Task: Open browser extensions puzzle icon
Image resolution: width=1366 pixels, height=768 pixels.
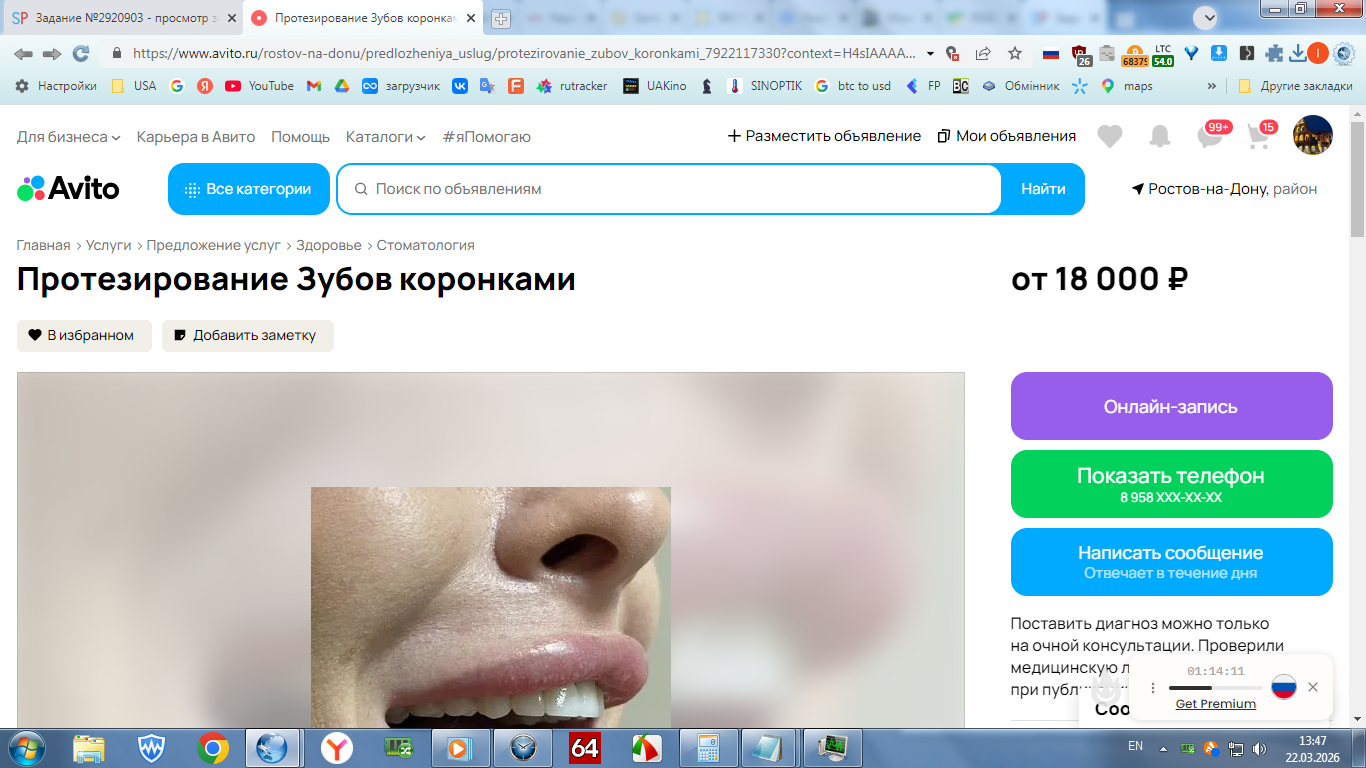Action: click(1274, 53)
